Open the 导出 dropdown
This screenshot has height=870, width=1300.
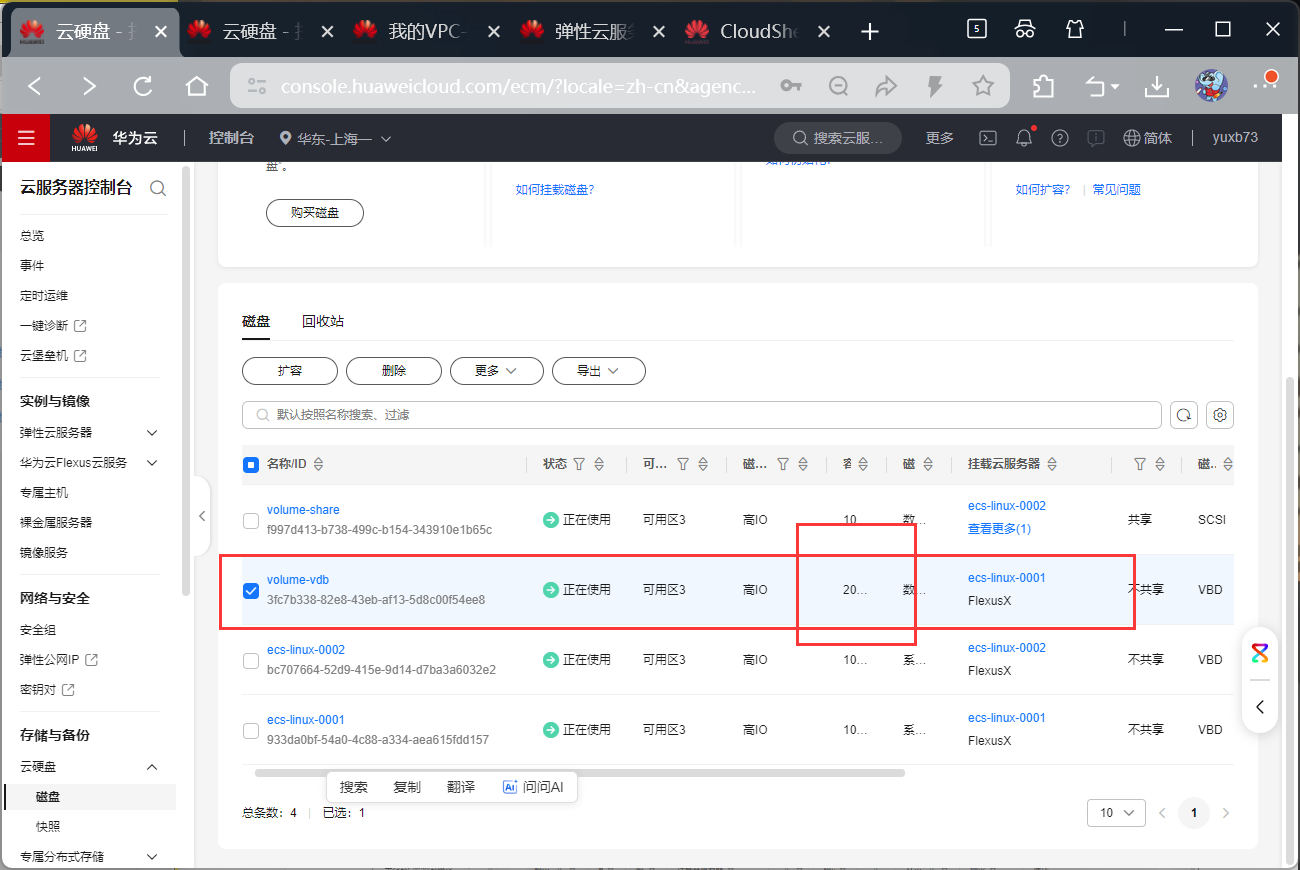coord(599,371)
